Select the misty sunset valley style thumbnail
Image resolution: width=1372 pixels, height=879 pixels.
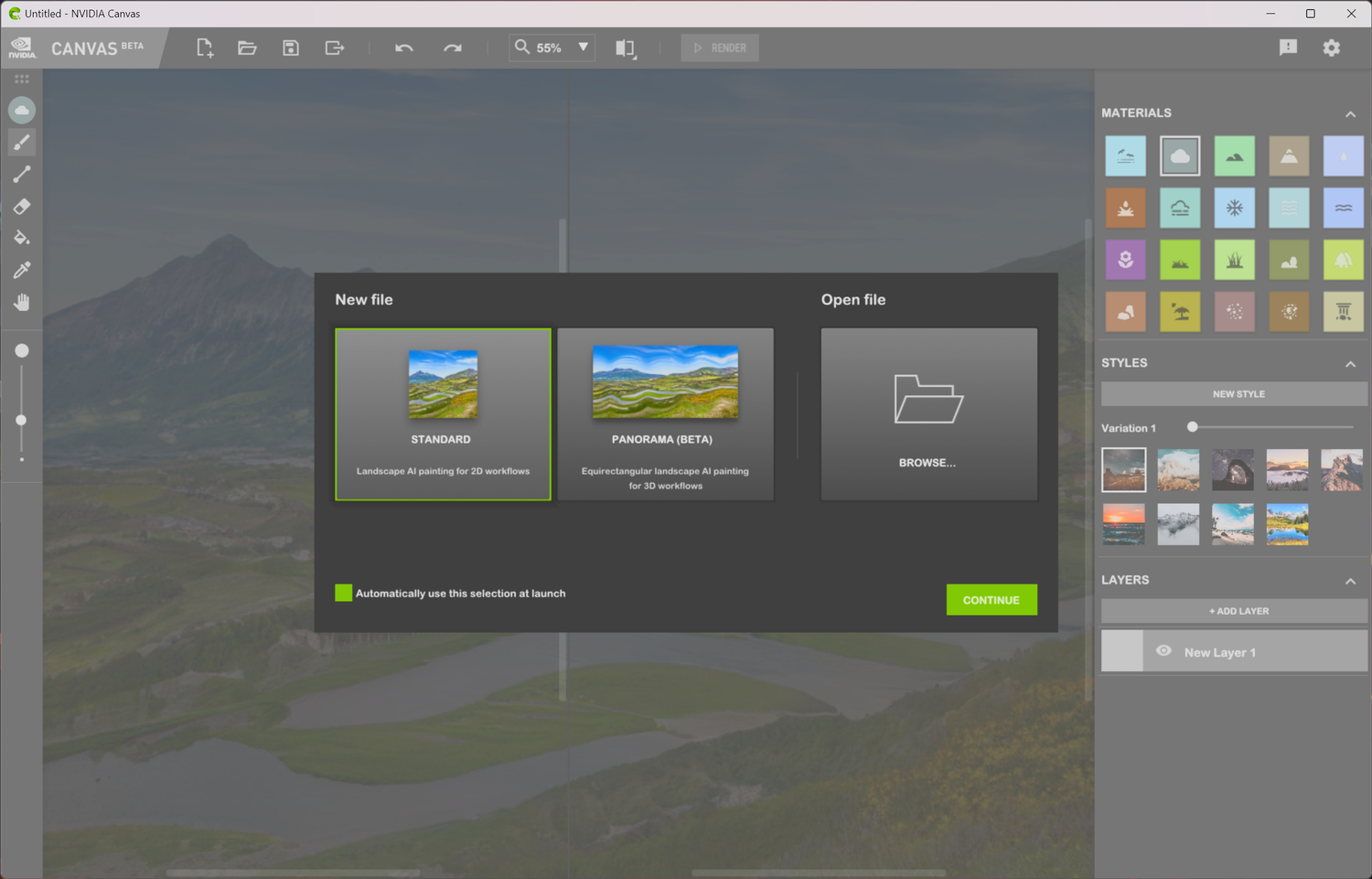tap(1287, 470)
